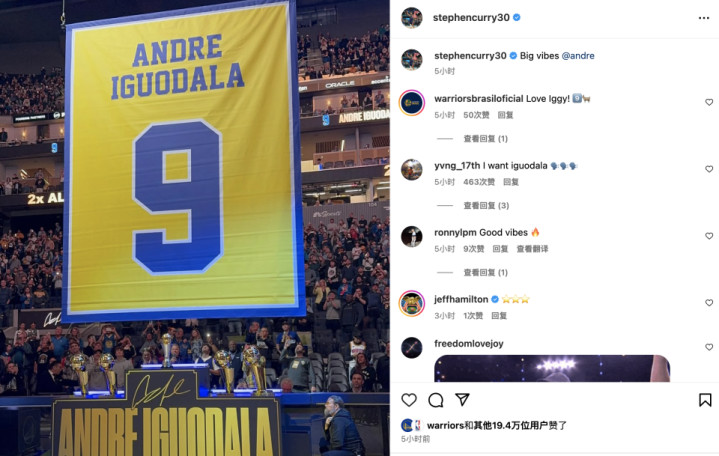Viewport: 719px width, 456px height.
Task: Open the three-dot more options menu
Action: [x=704, y=18]
